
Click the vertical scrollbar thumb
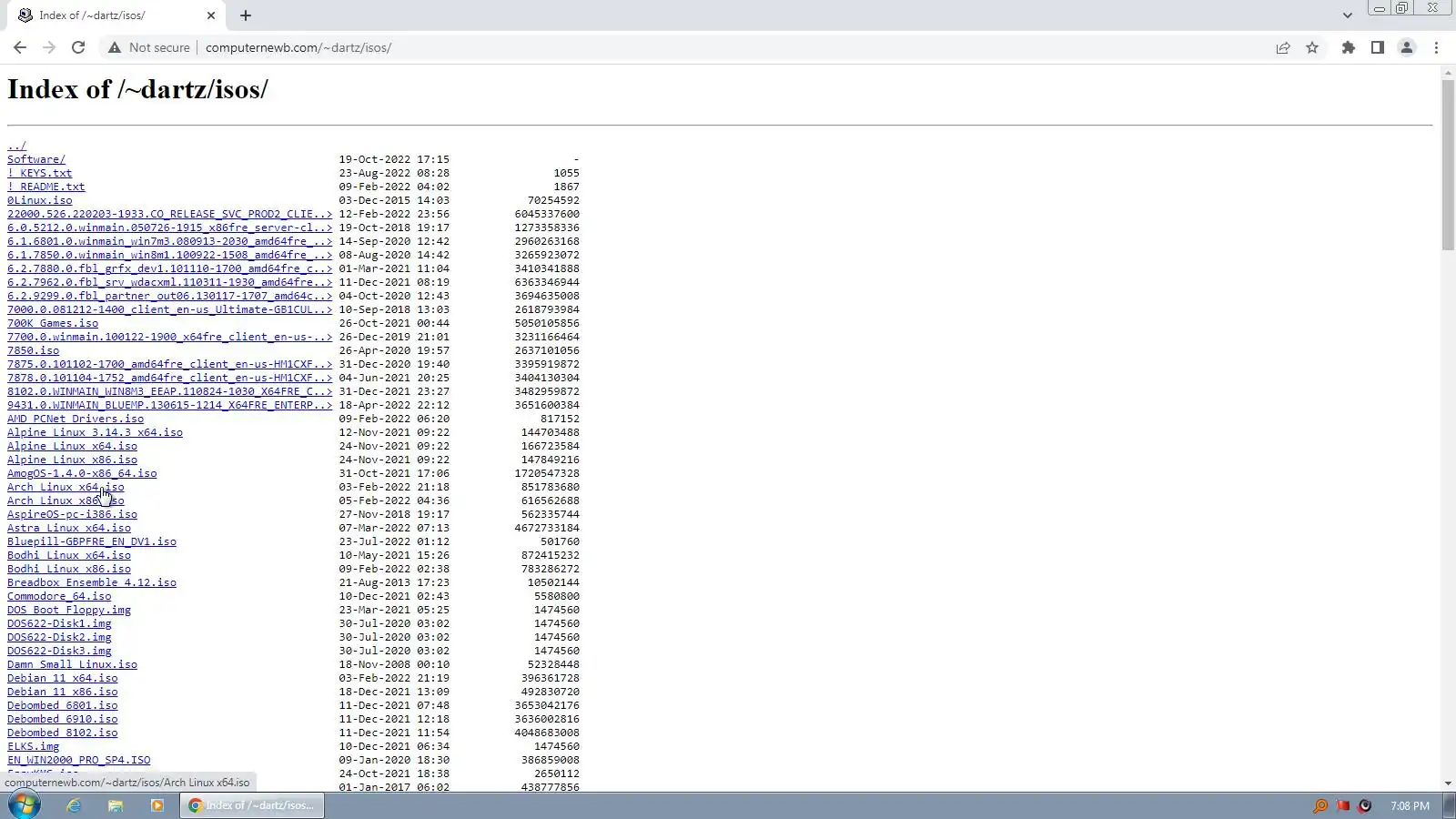click(1448, 165)
